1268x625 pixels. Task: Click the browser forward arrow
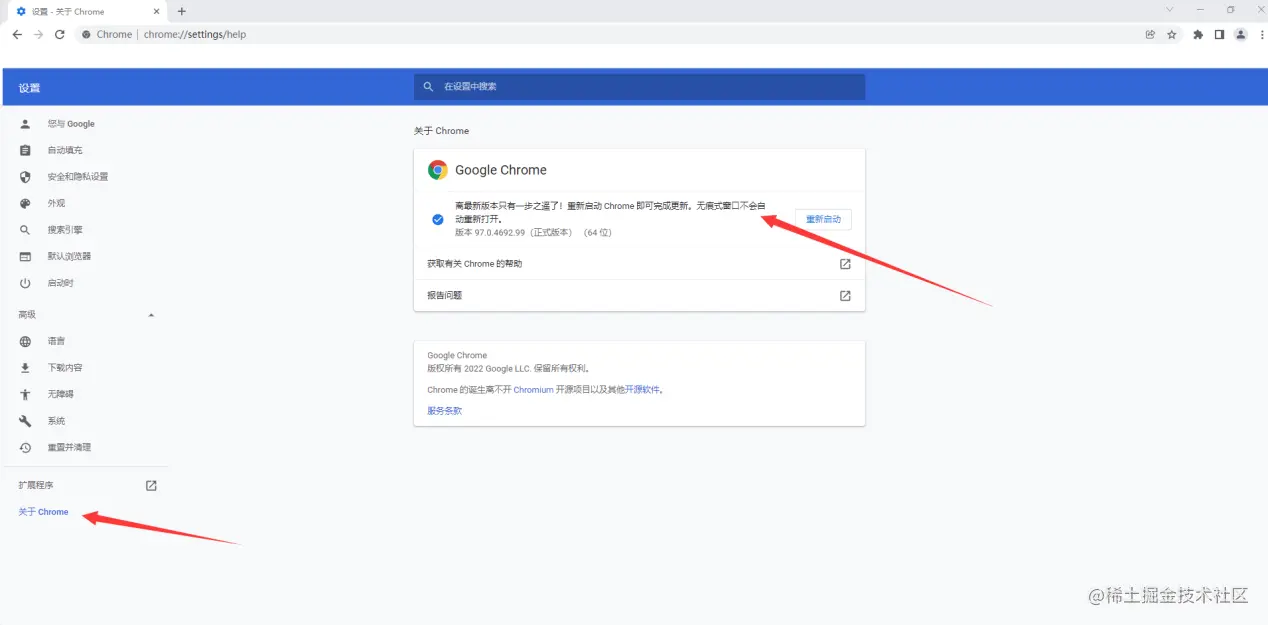pos(38,34)
